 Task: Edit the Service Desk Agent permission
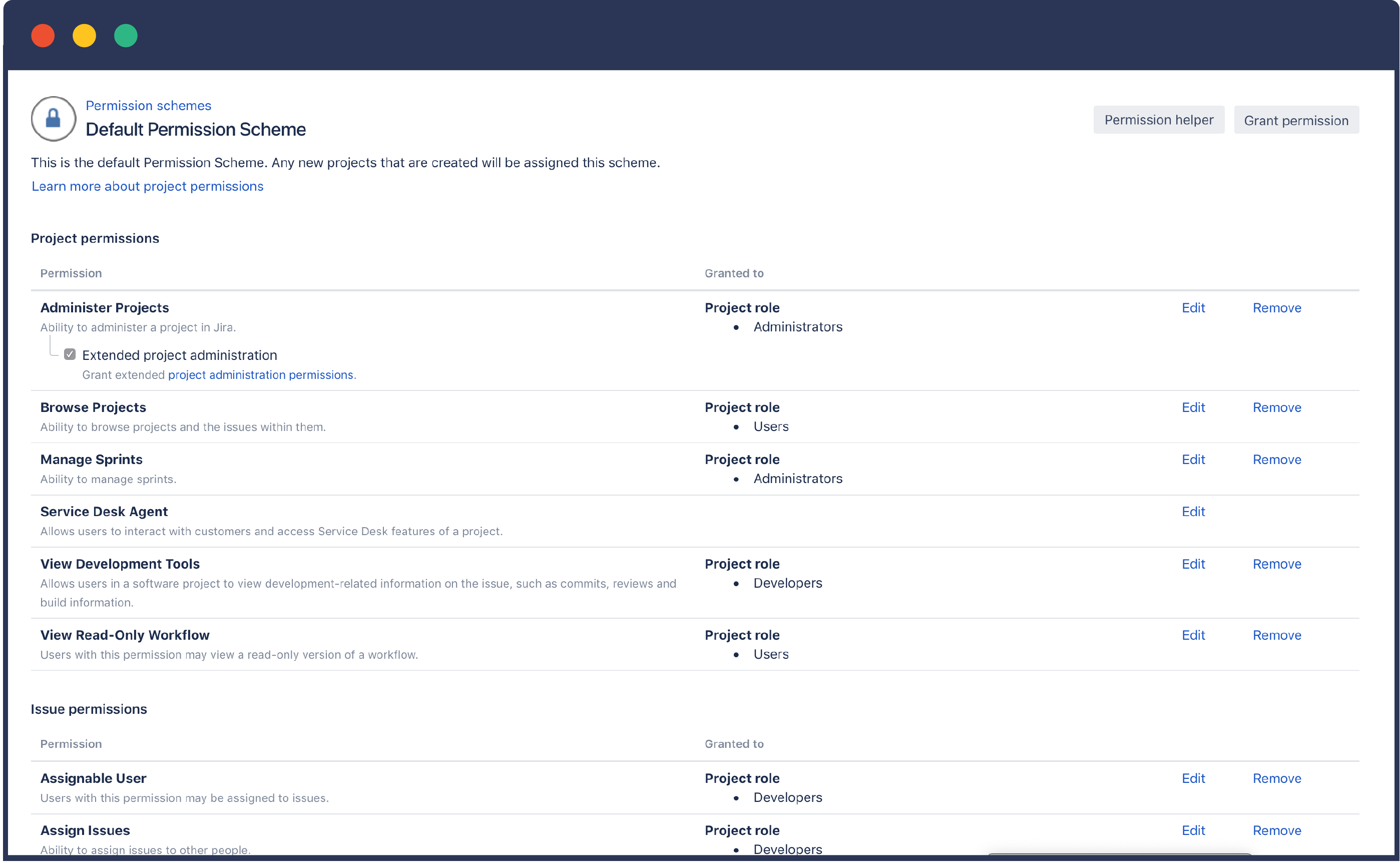(1193, 512)
